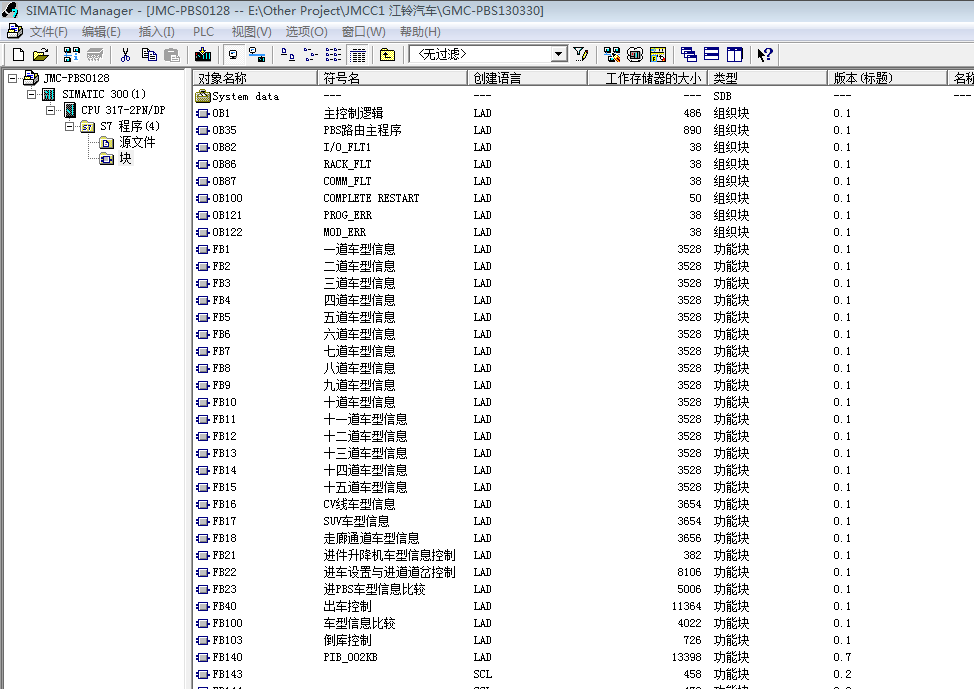Open the PLC menu

tap(203, 32)
